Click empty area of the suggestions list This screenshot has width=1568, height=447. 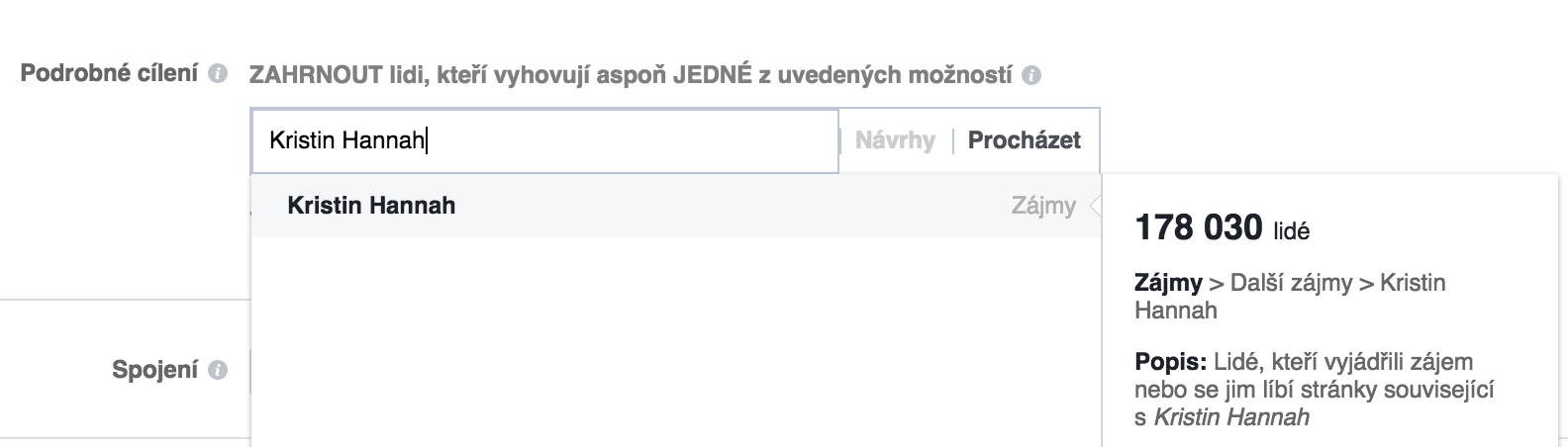click(676, 341)
